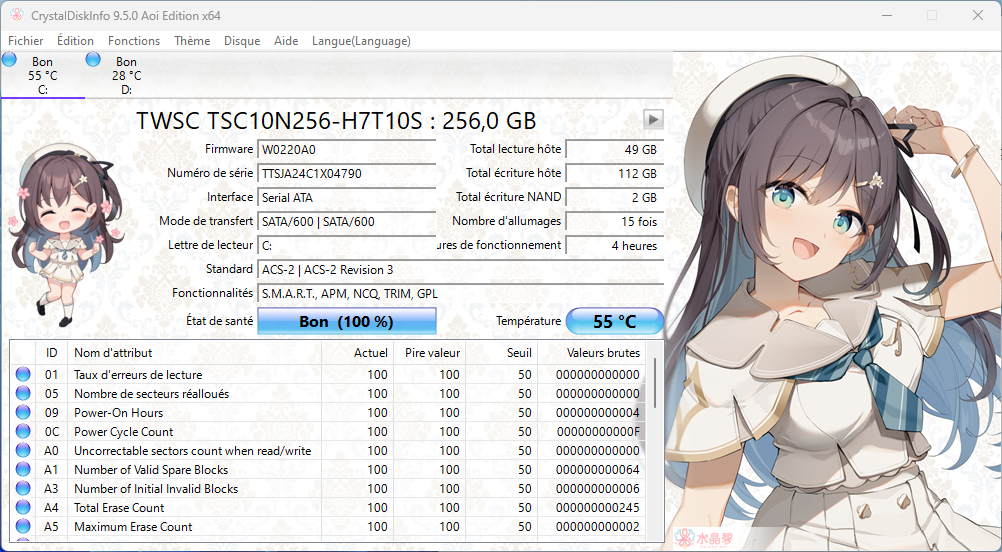Click the status orb for drive C:
The height and width of the screenshot is (552, 1002).
[9, 59]
